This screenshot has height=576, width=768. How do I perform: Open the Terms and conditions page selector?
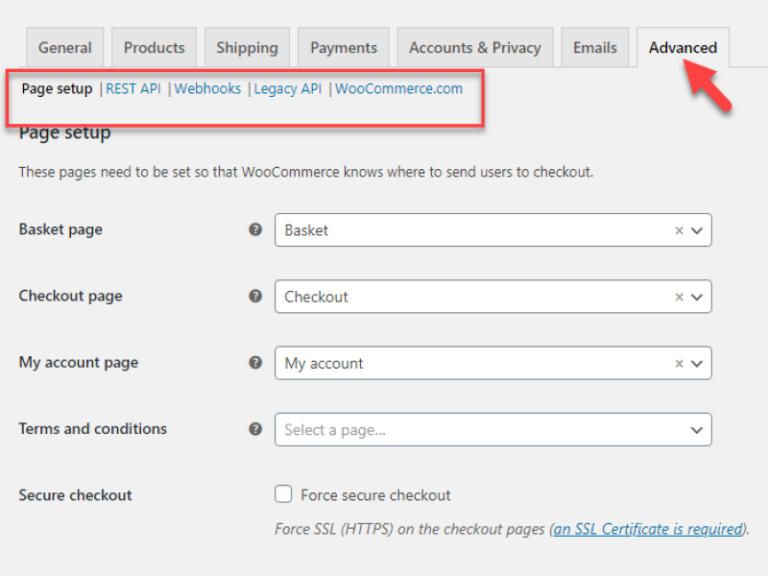tap(492, 430)
